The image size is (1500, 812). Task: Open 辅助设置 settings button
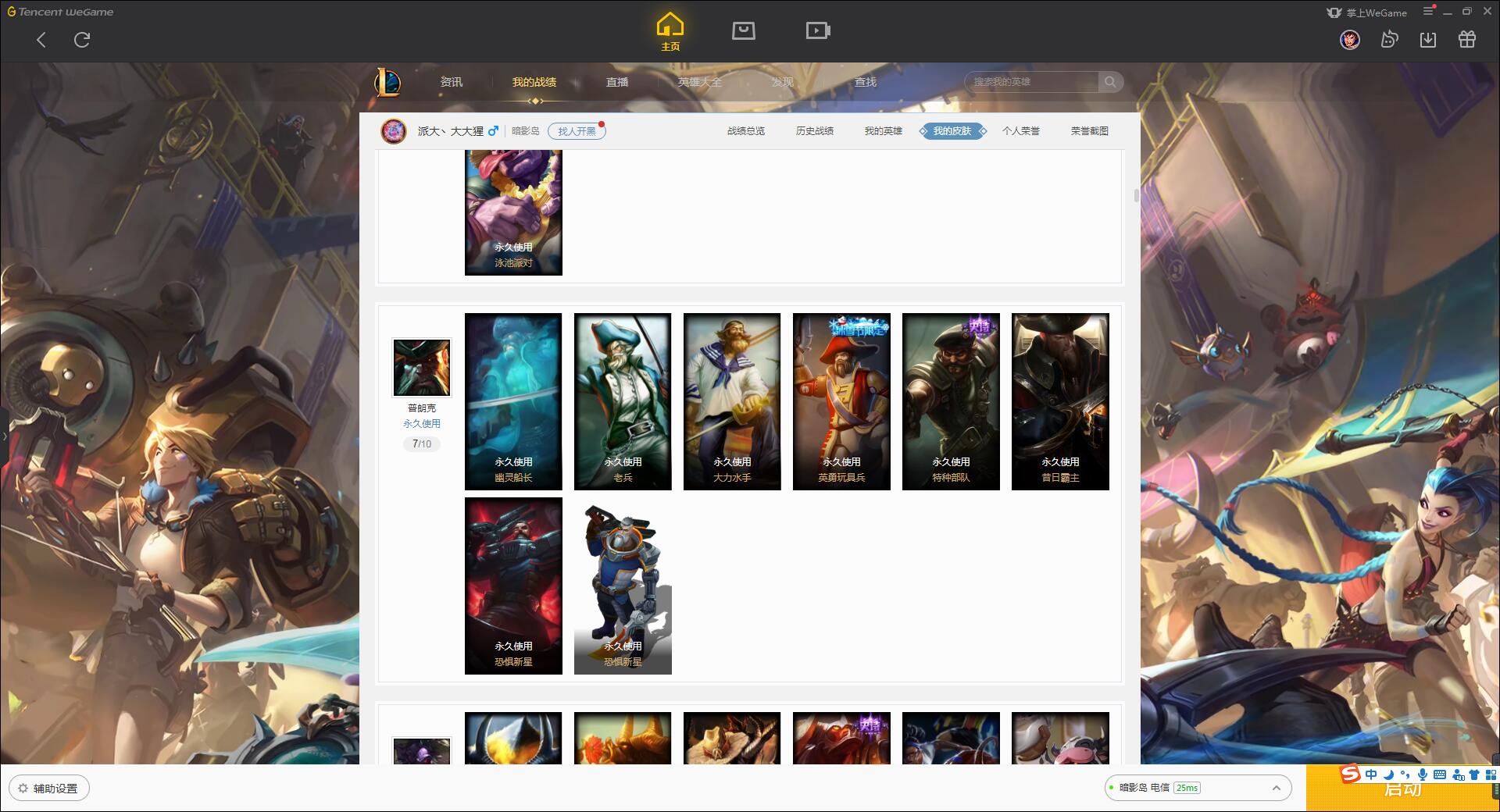[x=49, y=788]
